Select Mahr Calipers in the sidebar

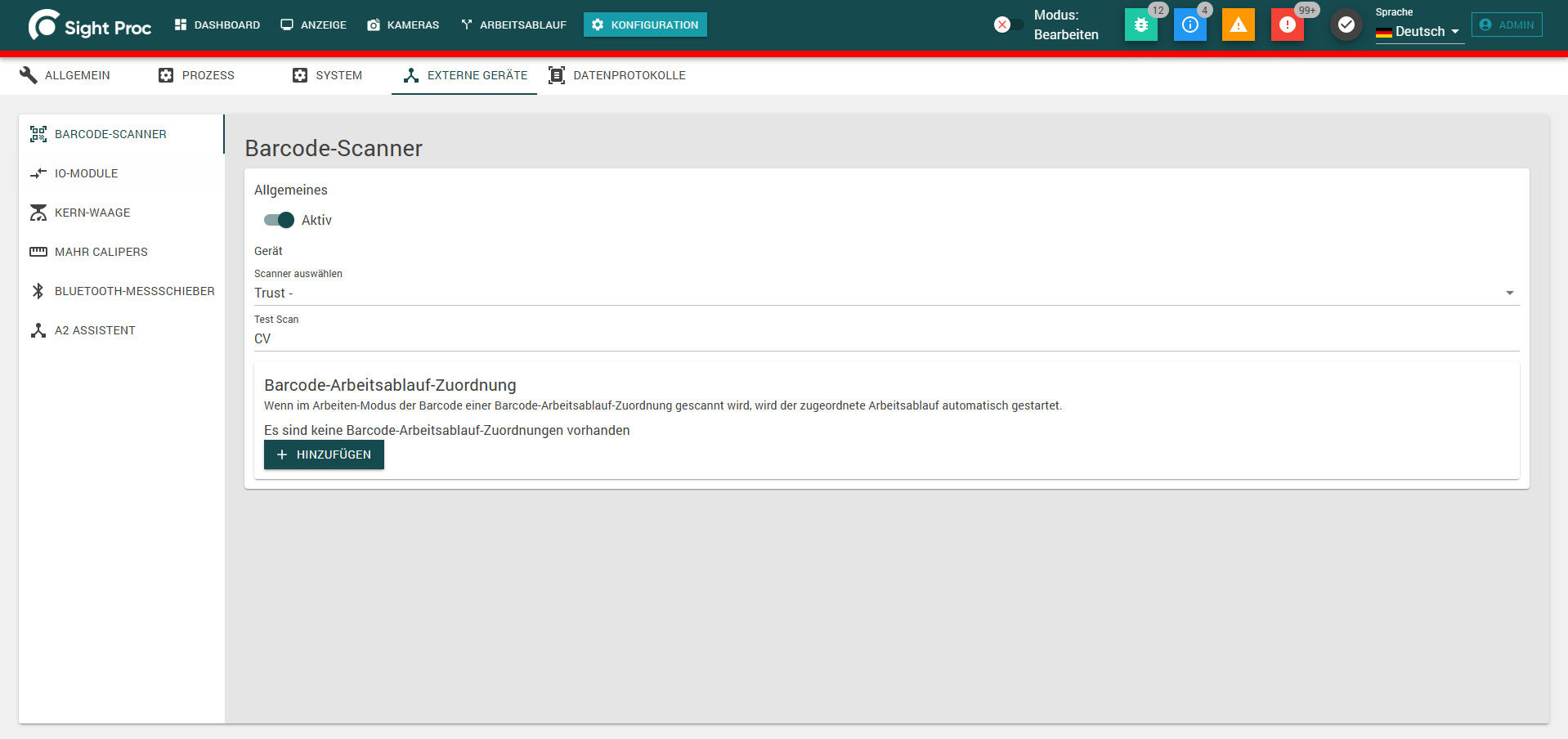coord(121,252)
